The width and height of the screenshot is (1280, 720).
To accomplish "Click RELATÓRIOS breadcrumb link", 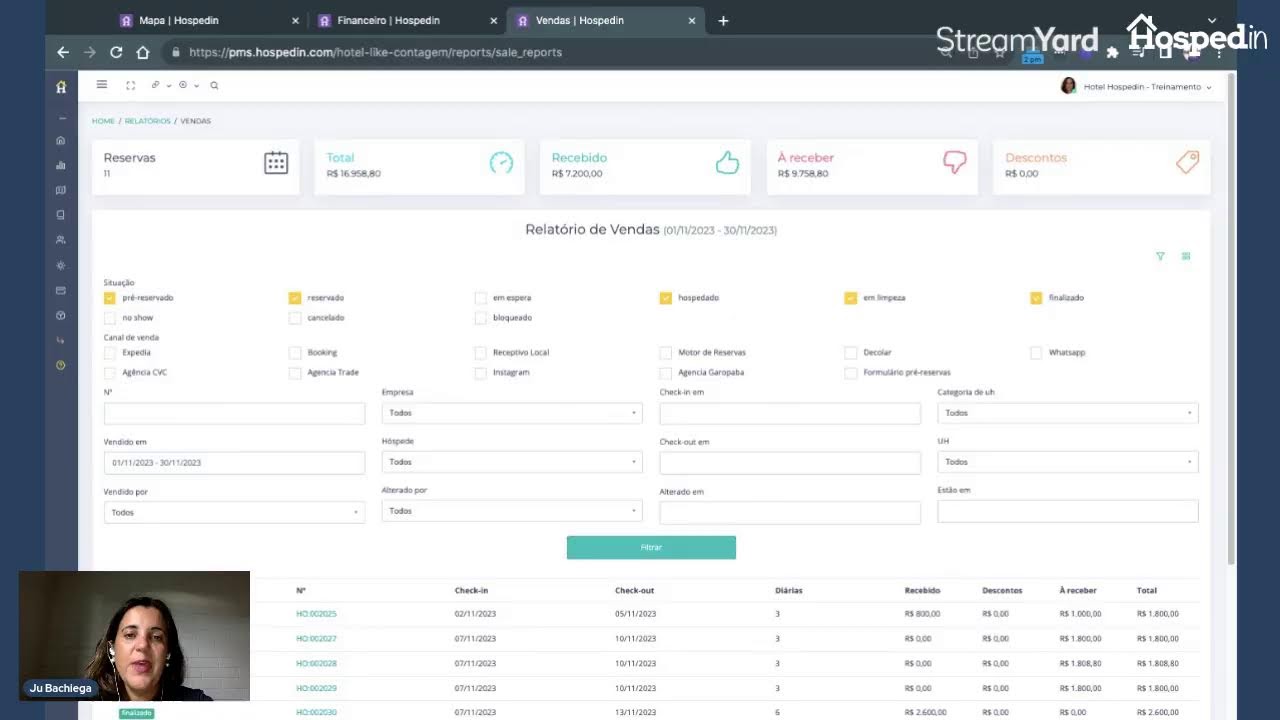I will [148, 121].
